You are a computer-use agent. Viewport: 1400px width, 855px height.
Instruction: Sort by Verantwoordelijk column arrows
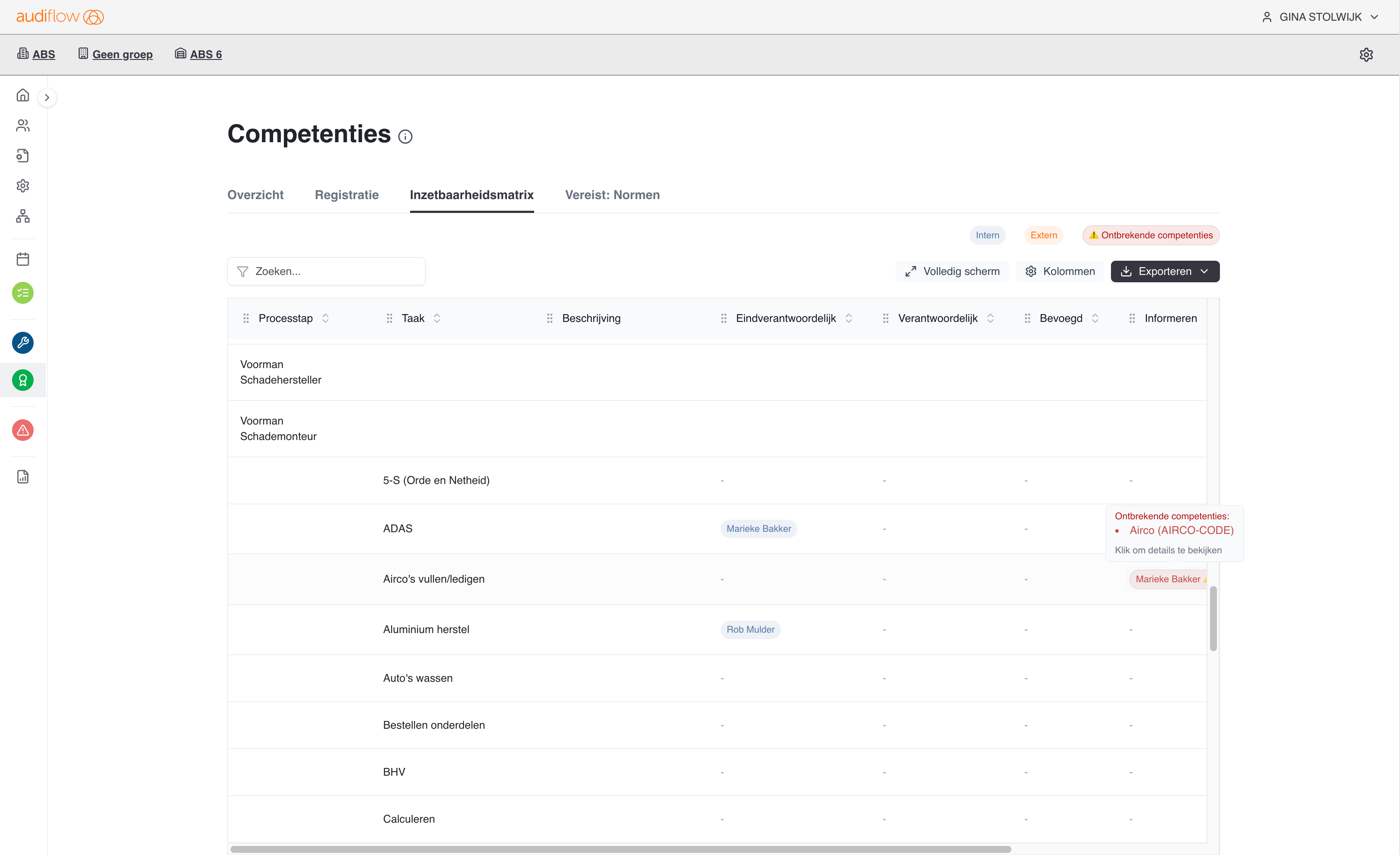[990, 318]
